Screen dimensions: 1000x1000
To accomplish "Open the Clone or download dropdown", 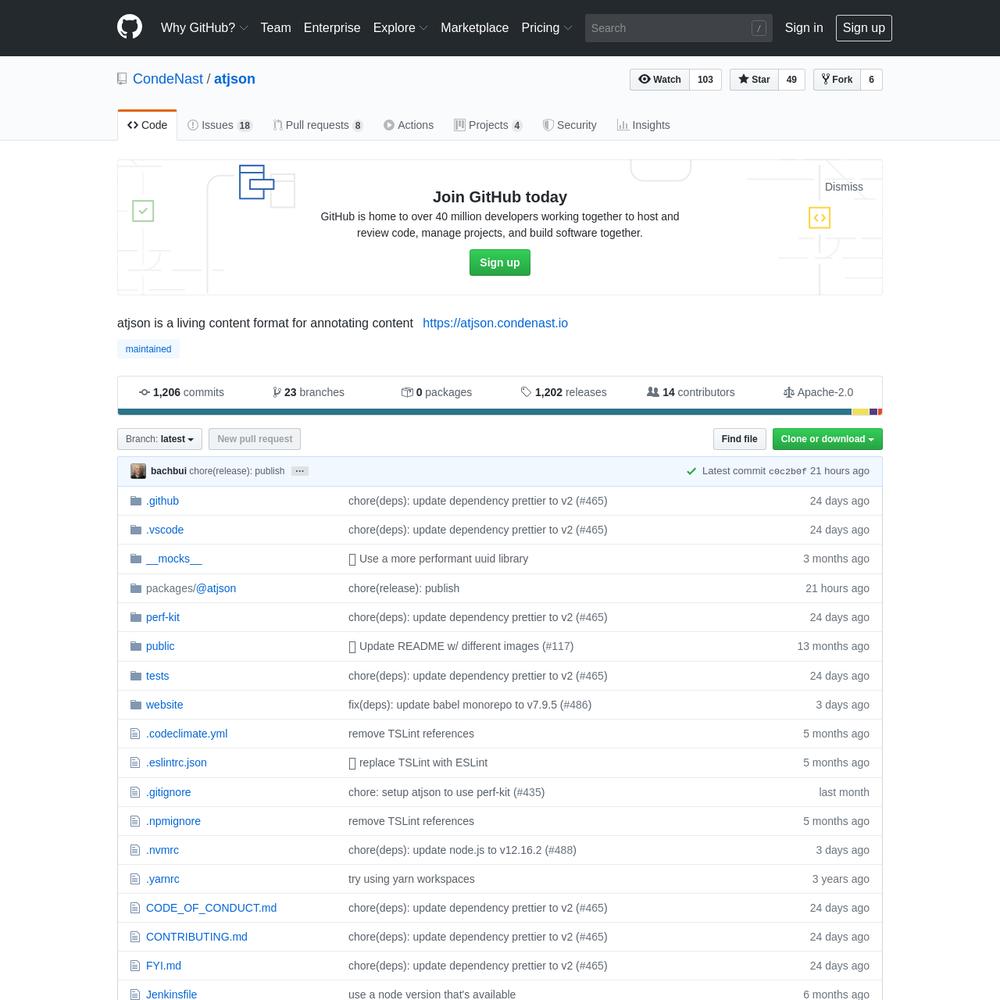I will coord(827,439).
